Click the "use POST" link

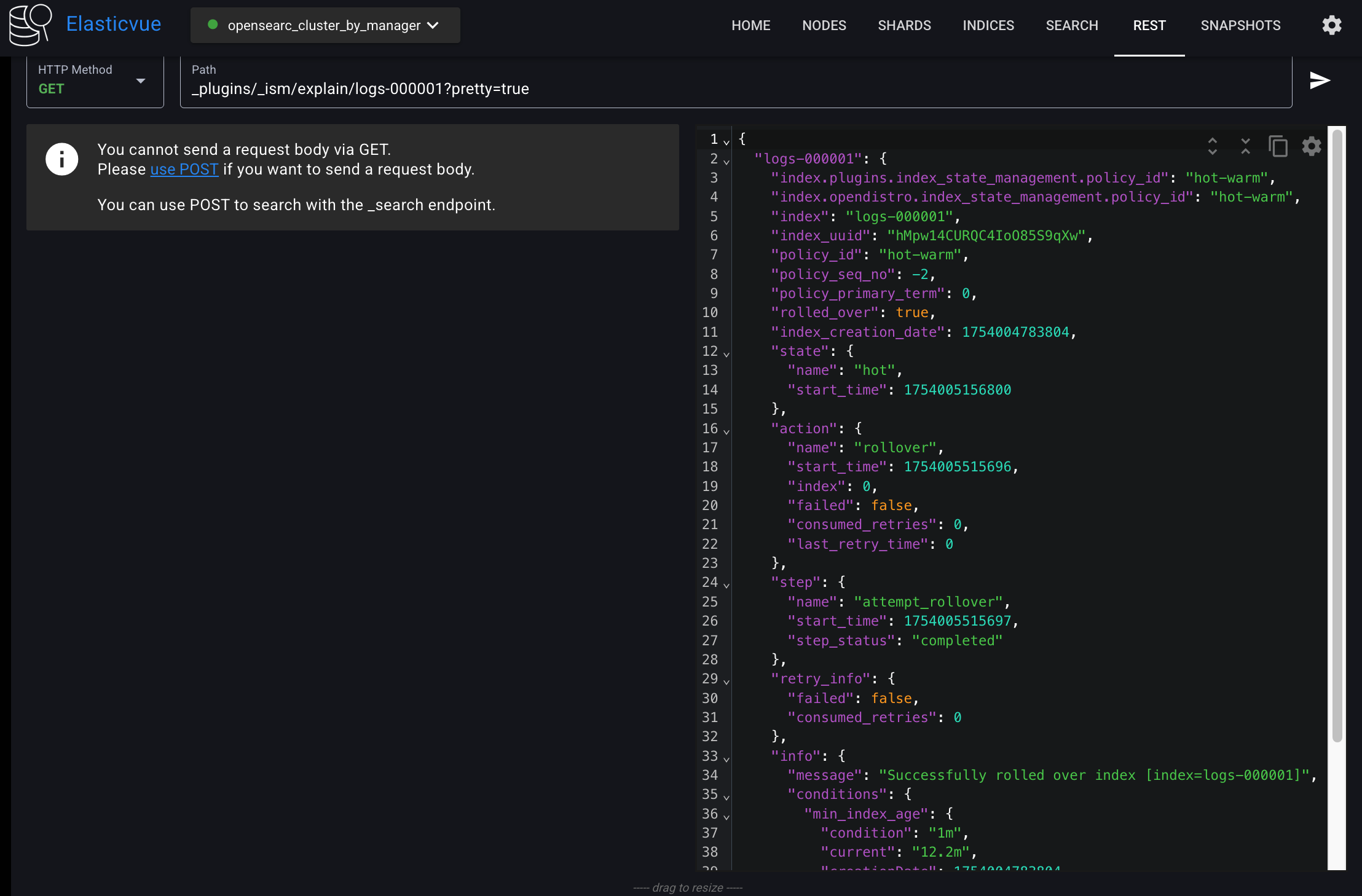click(x=184, y=169)
